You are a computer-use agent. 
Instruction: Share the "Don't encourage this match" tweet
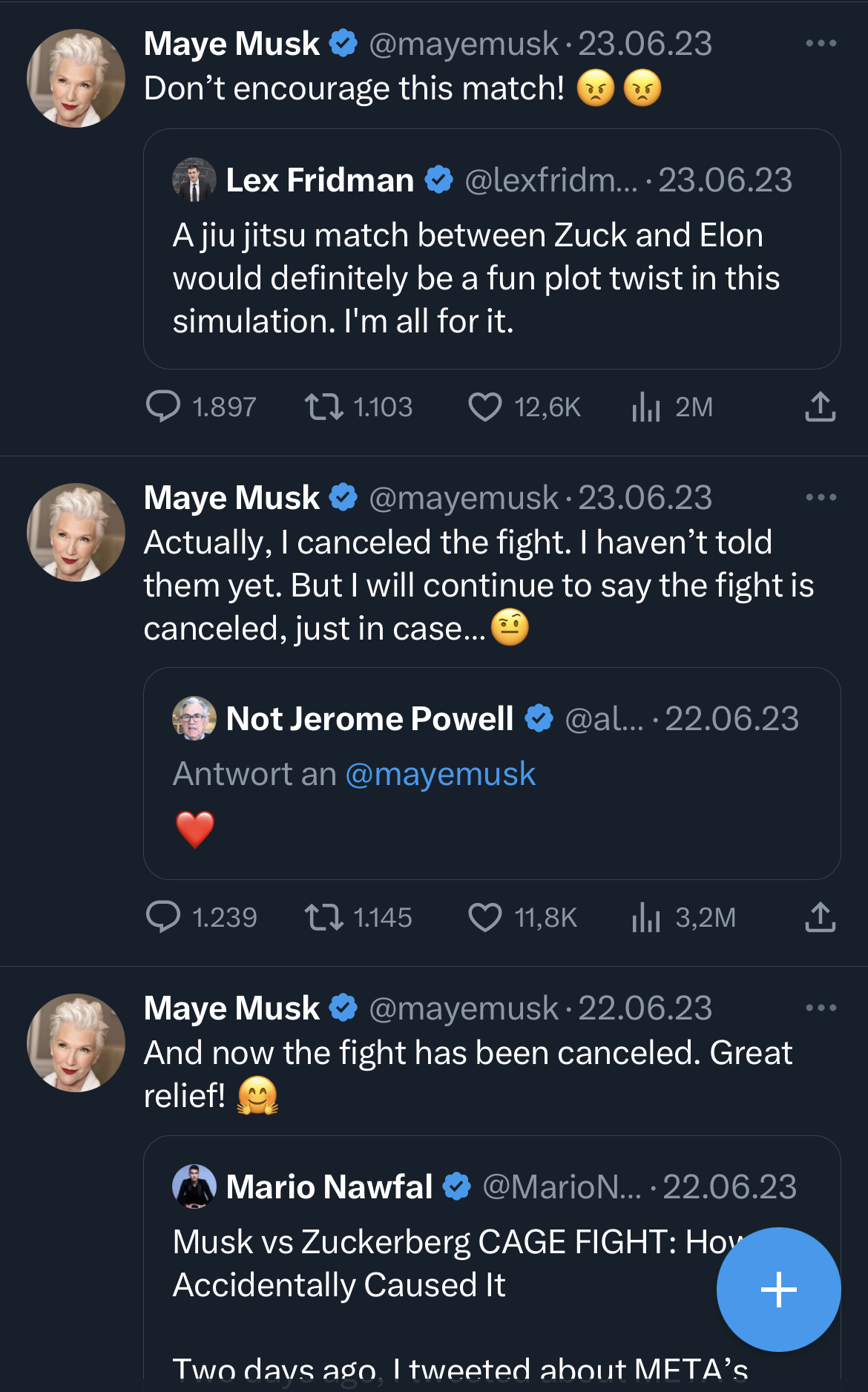820,407
